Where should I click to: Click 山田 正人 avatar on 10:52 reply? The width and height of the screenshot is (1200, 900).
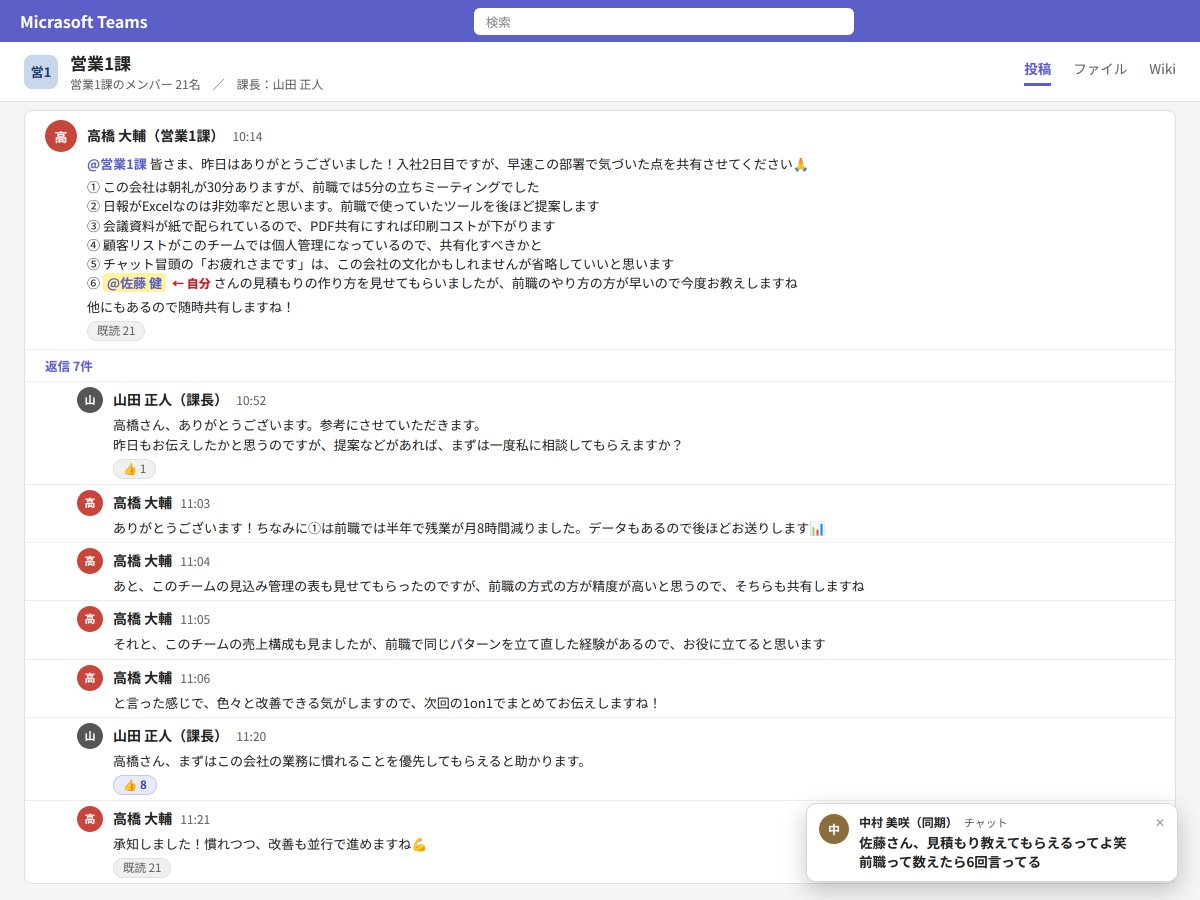[90, 400]
